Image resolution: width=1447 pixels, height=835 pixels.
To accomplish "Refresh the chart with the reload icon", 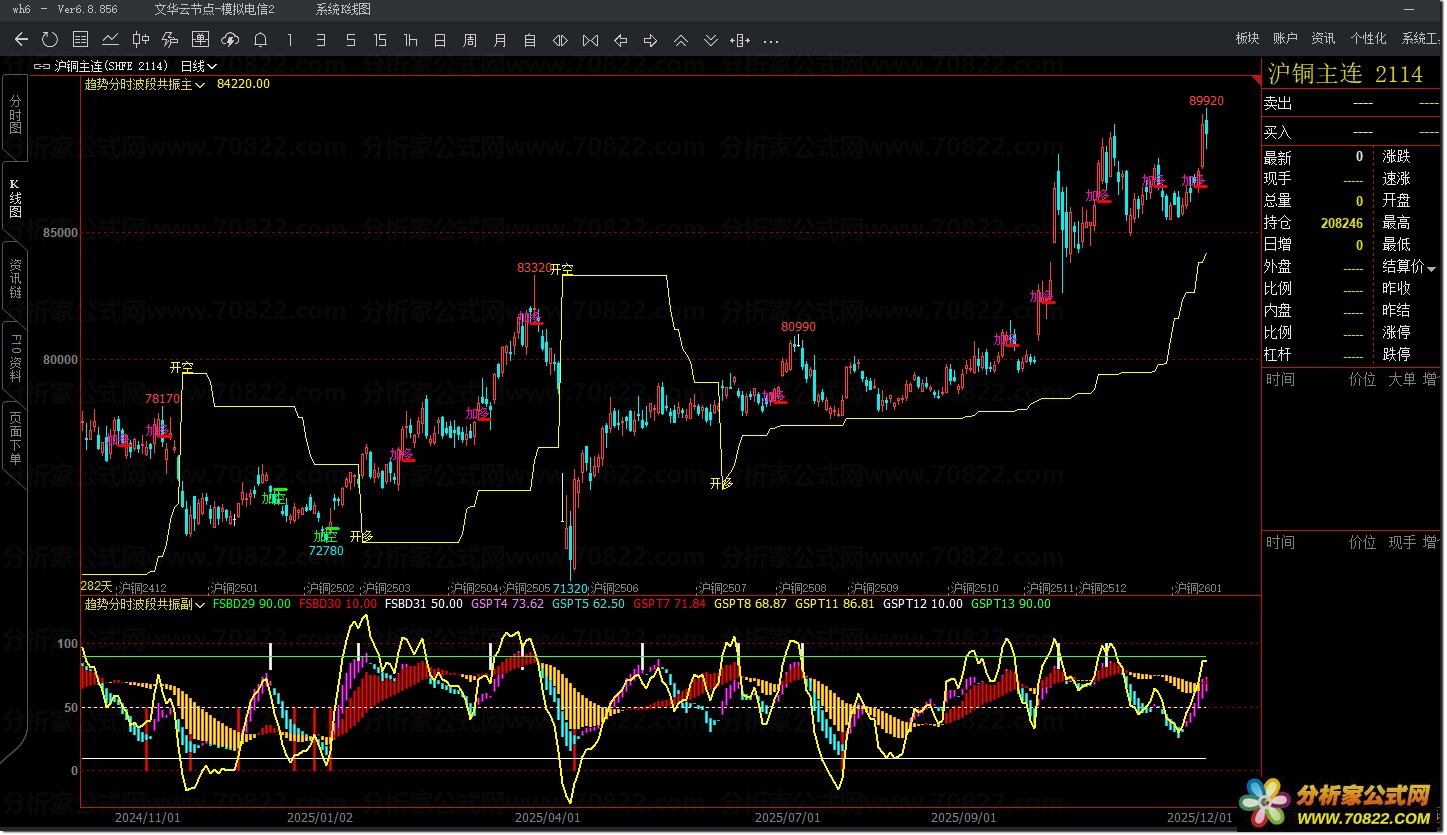I will point(50,40).
